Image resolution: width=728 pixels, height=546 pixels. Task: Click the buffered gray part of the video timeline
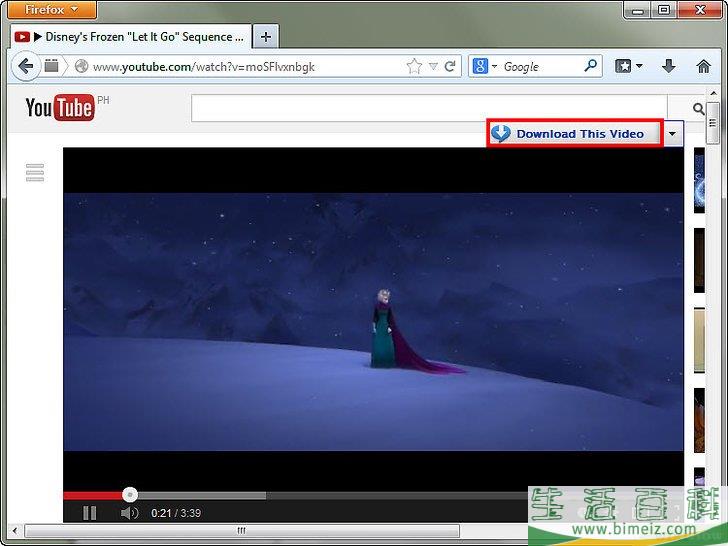202,495
